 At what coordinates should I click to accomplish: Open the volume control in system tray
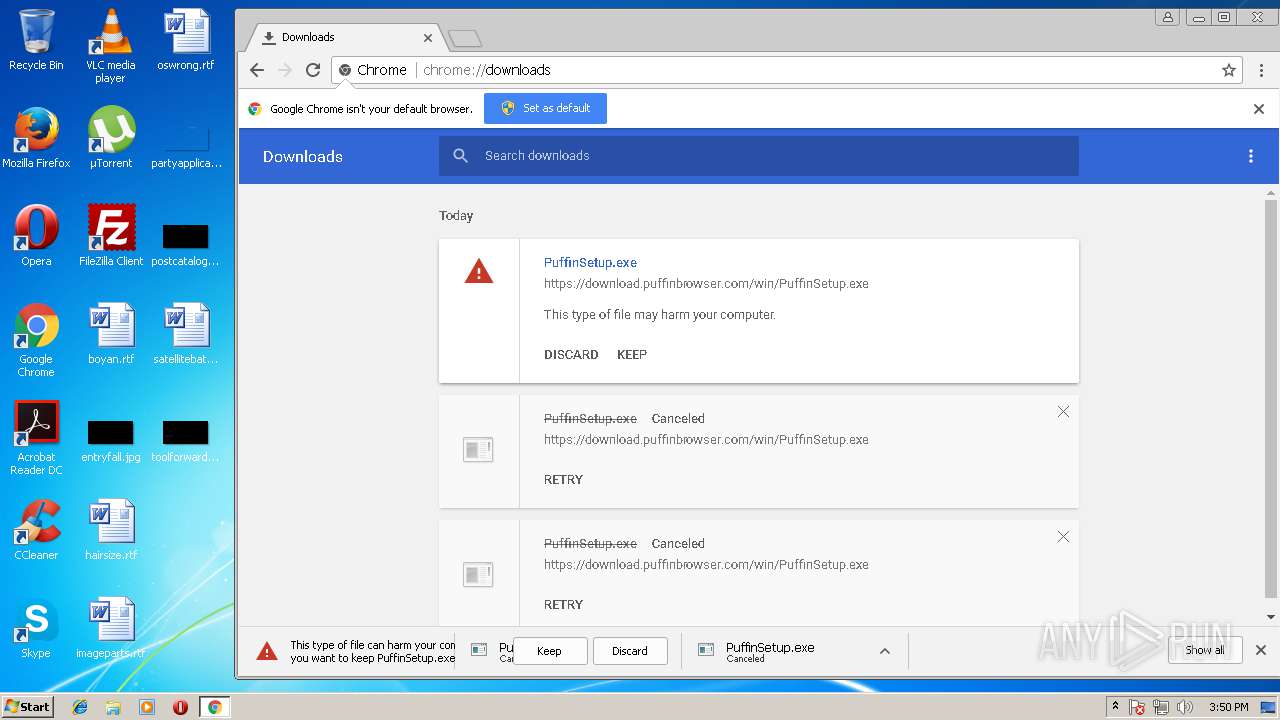coord(1185,707)
